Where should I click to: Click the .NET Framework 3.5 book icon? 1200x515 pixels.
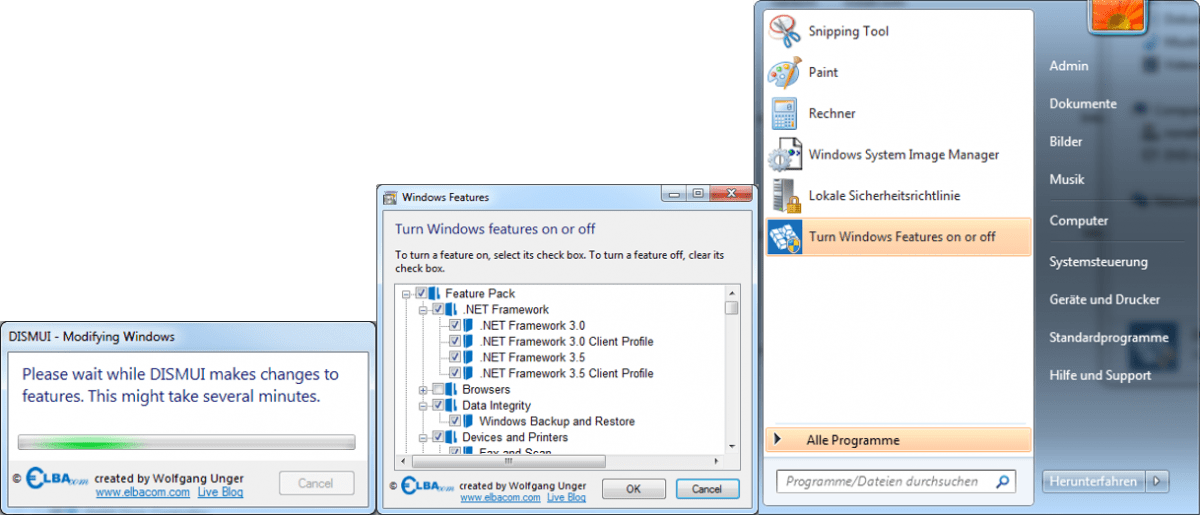(x=468, y=357)
